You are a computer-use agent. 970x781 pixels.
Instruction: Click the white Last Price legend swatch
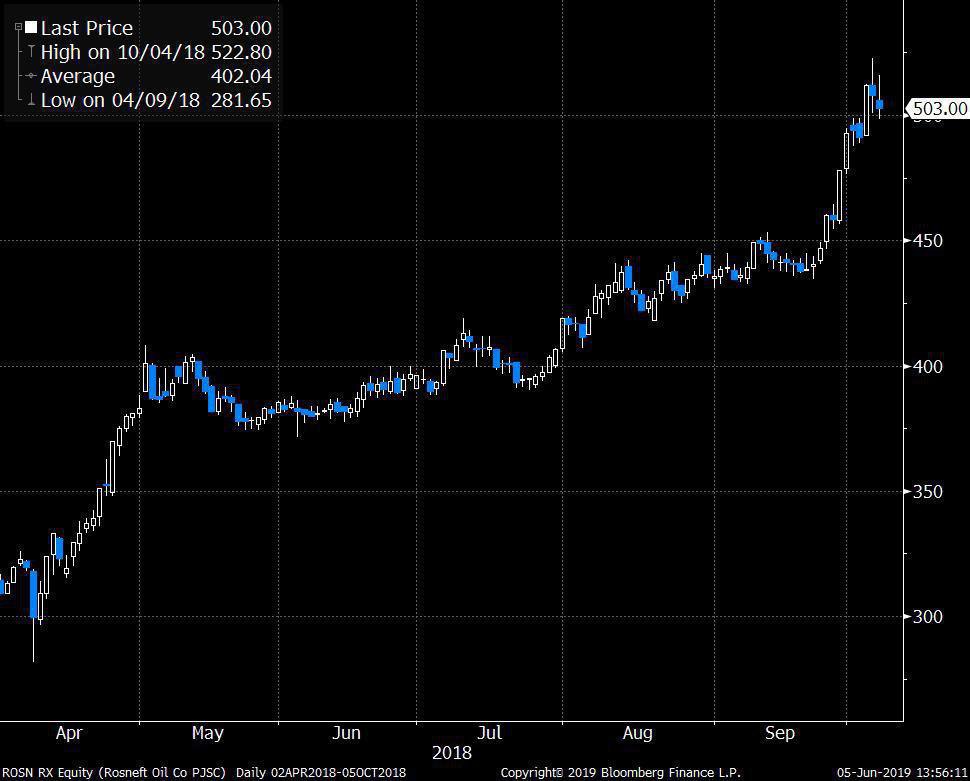(31, 27)
